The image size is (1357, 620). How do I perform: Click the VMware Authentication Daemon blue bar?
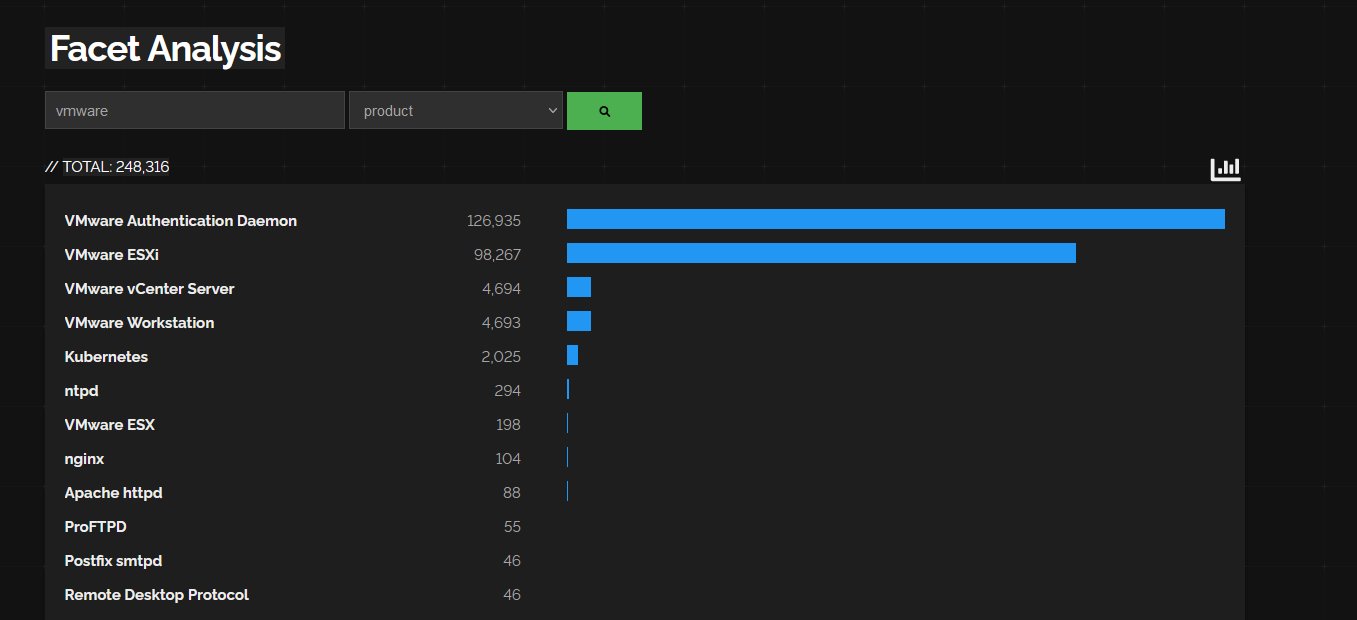896,219
